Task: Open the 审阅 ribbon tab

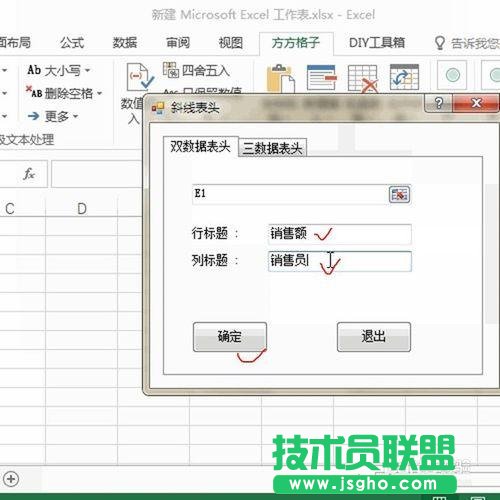Action: pos(178,43)
